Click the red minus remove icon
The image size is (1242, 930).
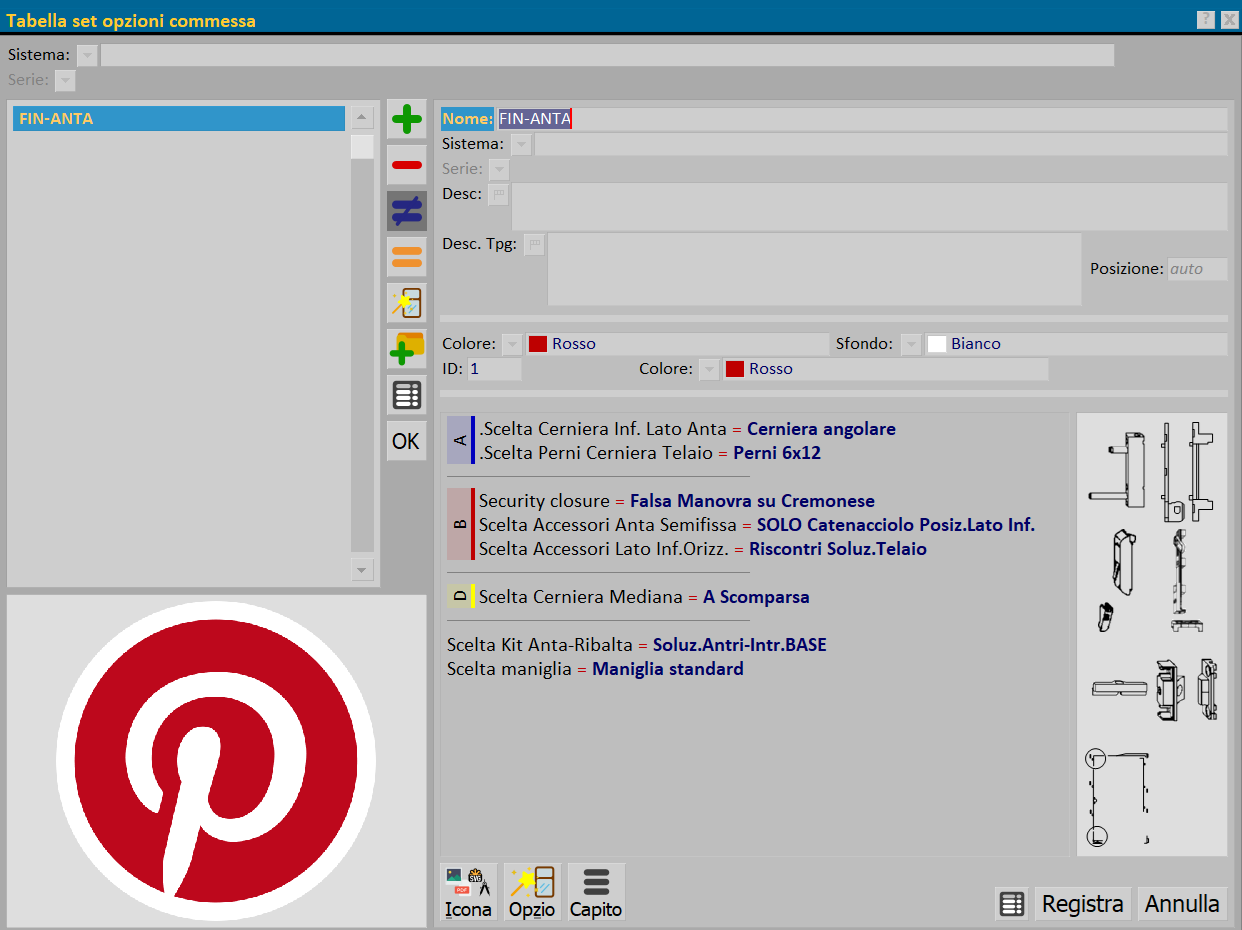coord(407,165)
